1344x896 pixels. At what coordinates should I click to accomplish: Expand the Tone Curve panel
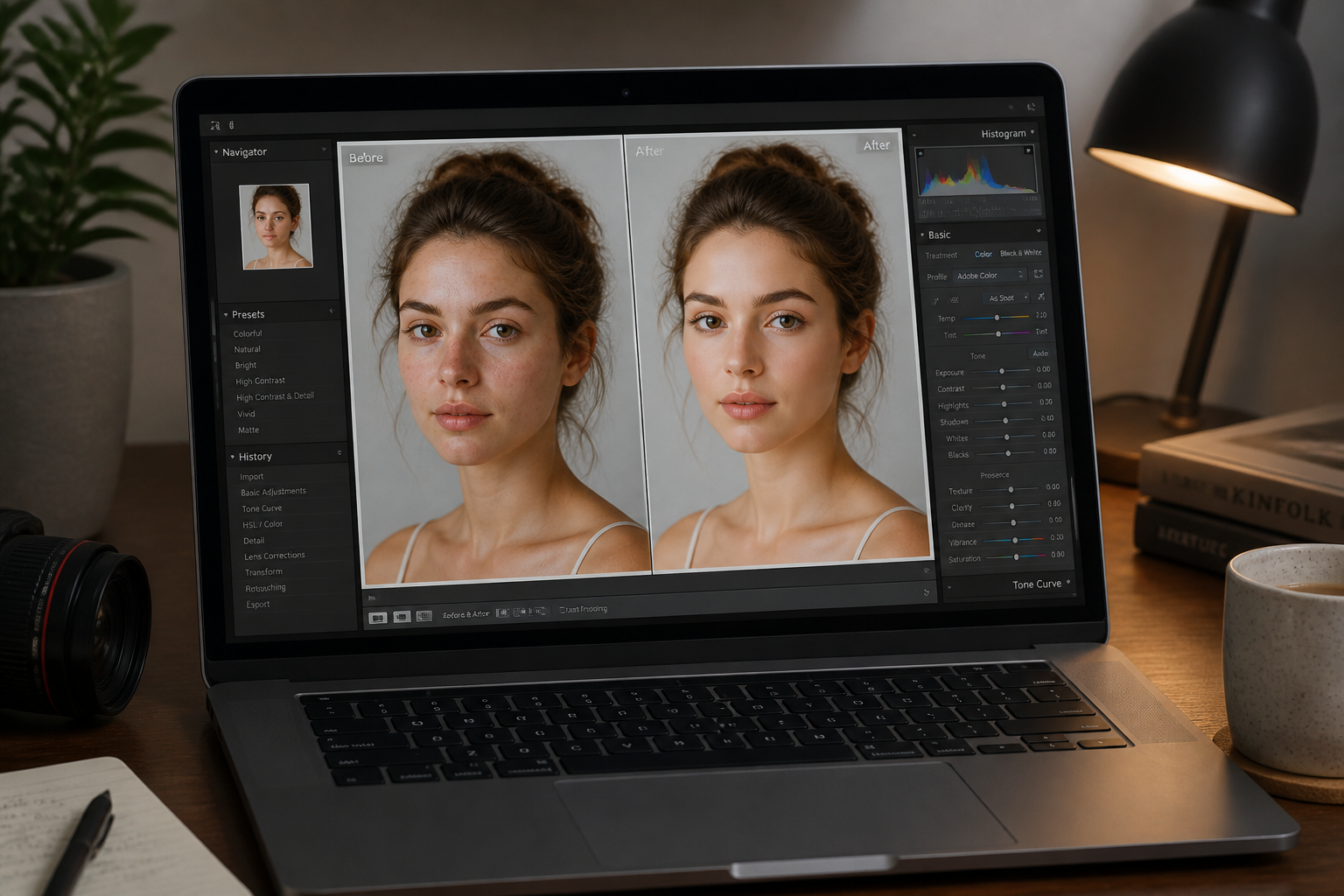click(x=1068, y=582)
